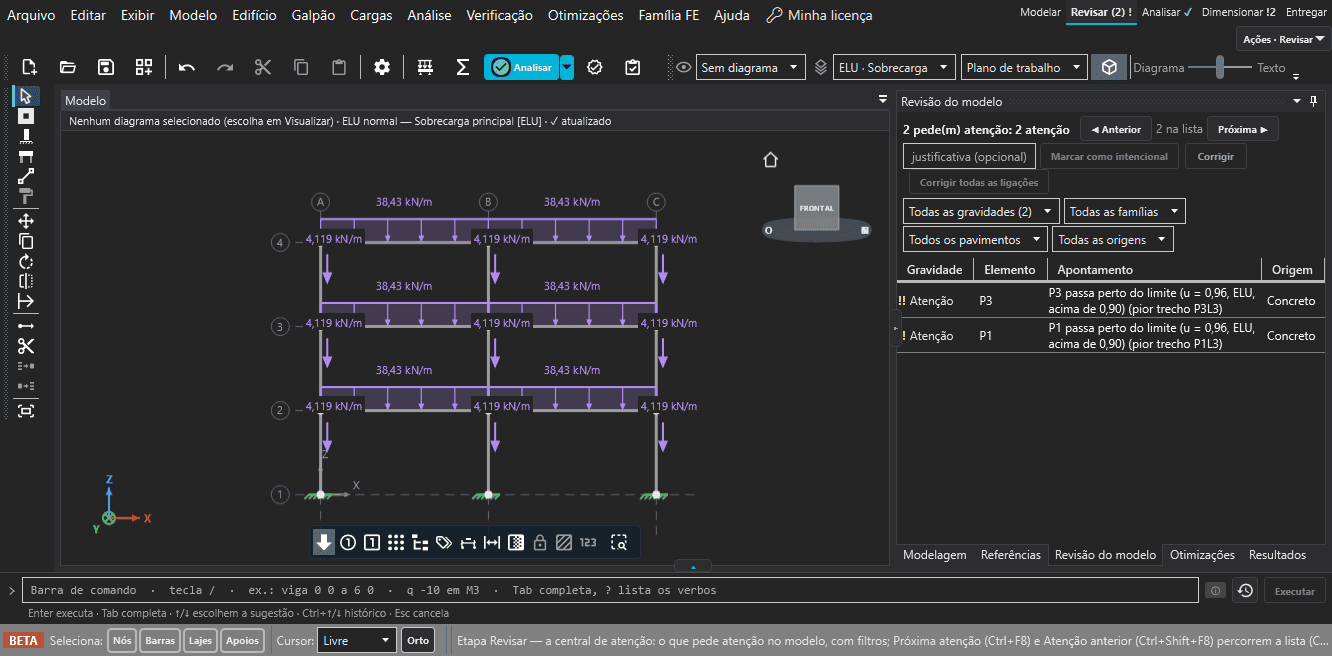1332x656 pixels.
Task: Select the P3 attention row
Action: 1112,300
